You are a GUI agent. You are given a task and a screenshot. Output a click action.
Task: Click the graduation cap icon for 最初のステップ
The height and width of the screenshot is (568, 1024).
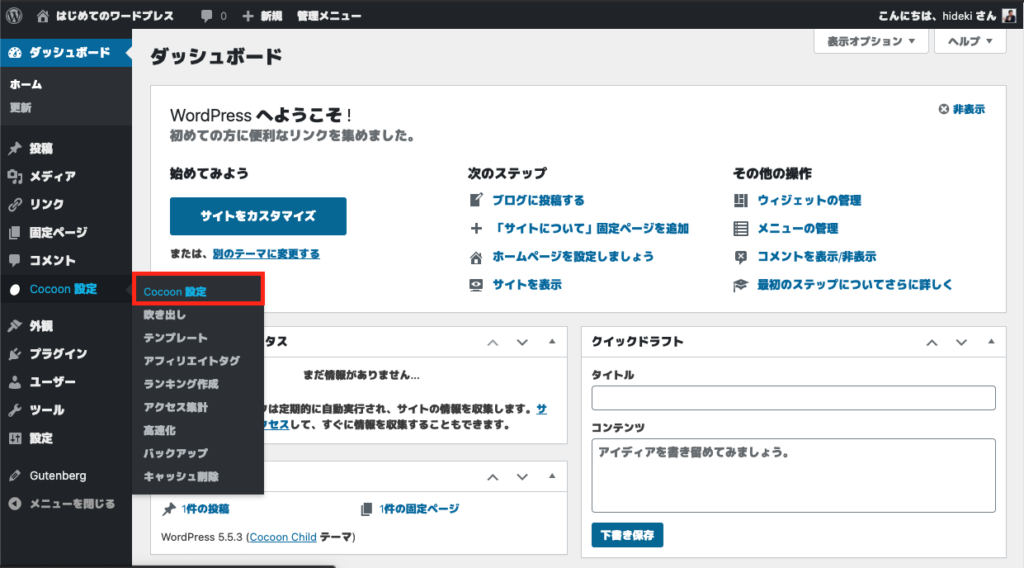tap(741, 285)
